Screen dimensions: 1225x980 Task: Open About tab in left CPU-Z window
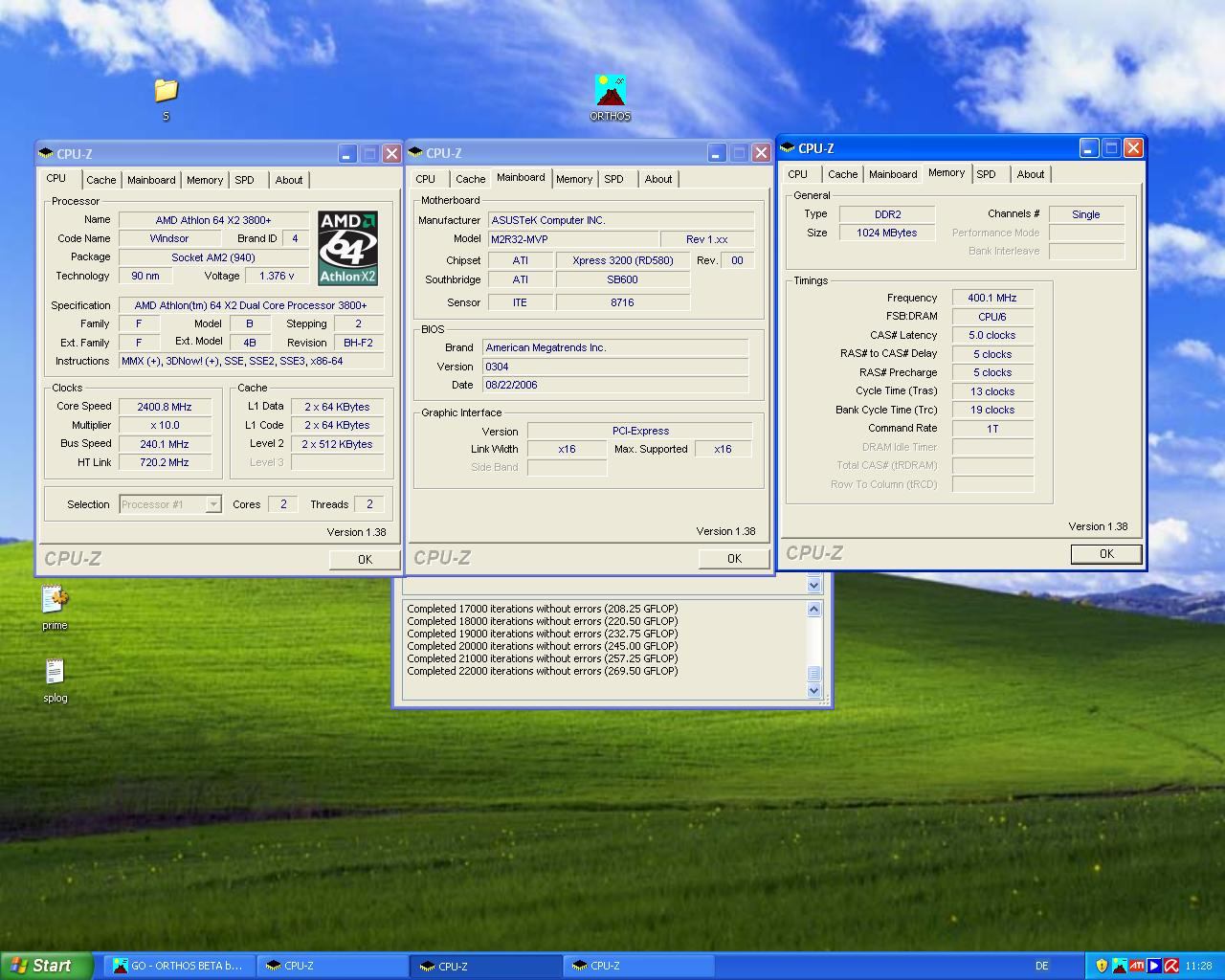[289, 180]
